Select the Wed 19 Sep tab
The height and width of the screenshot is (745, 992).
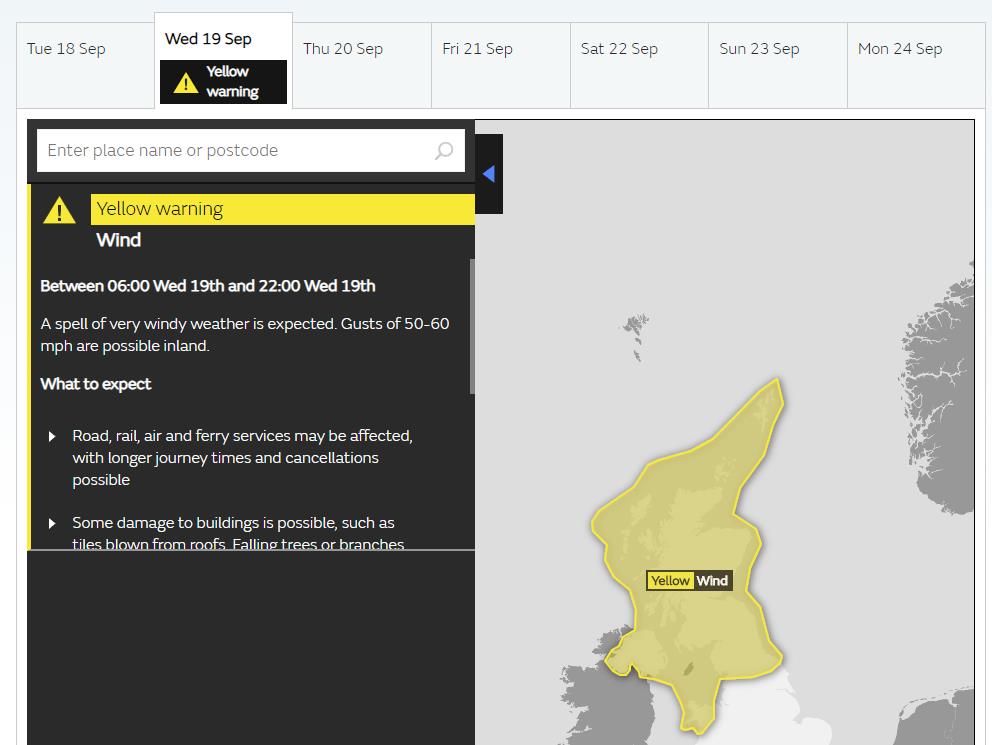point(208,39)
